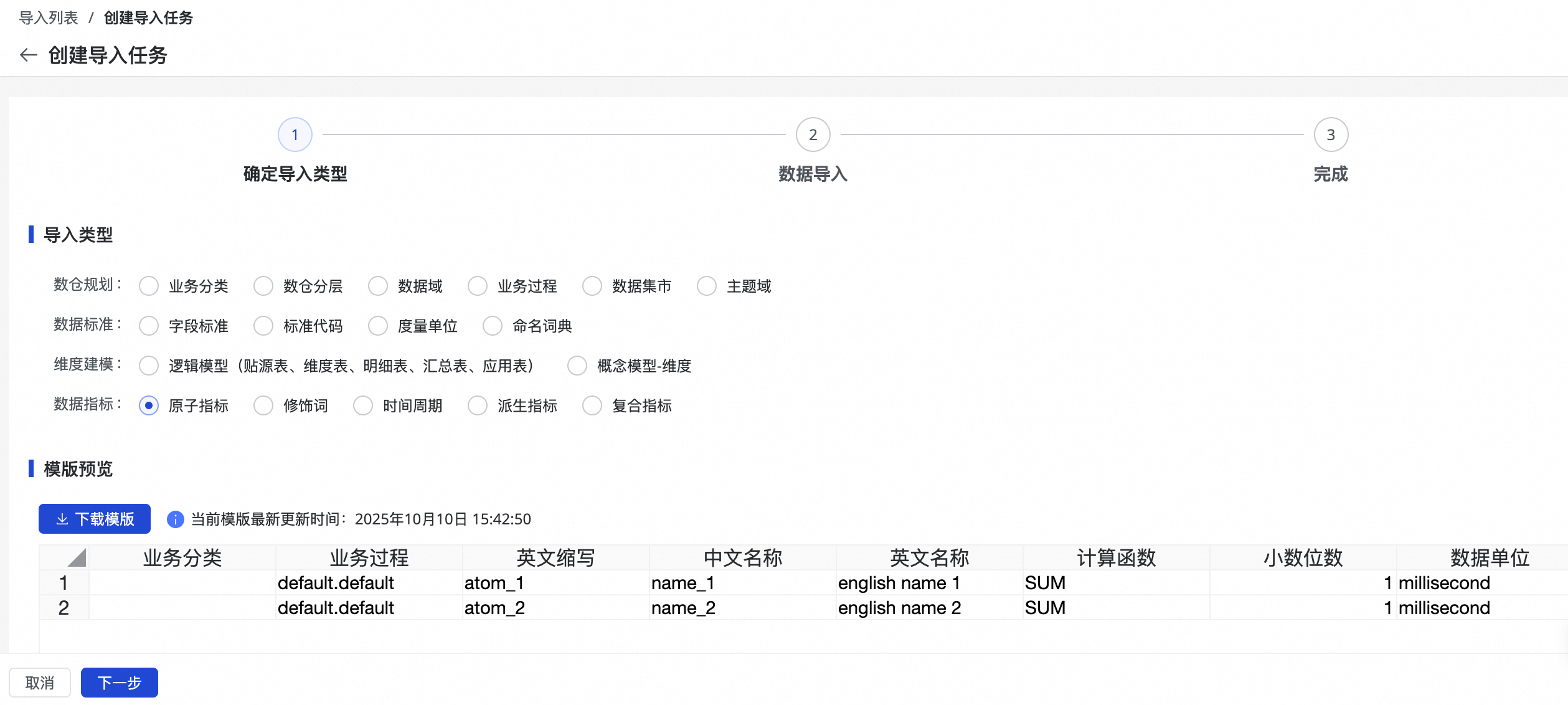
Task: Click the atom_2 cell in the table
Action: 495,608
